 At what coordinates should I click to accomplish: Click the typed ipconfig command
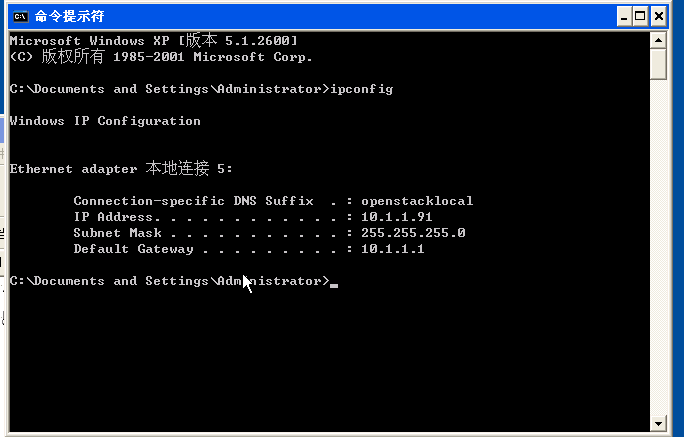(362, 89)
